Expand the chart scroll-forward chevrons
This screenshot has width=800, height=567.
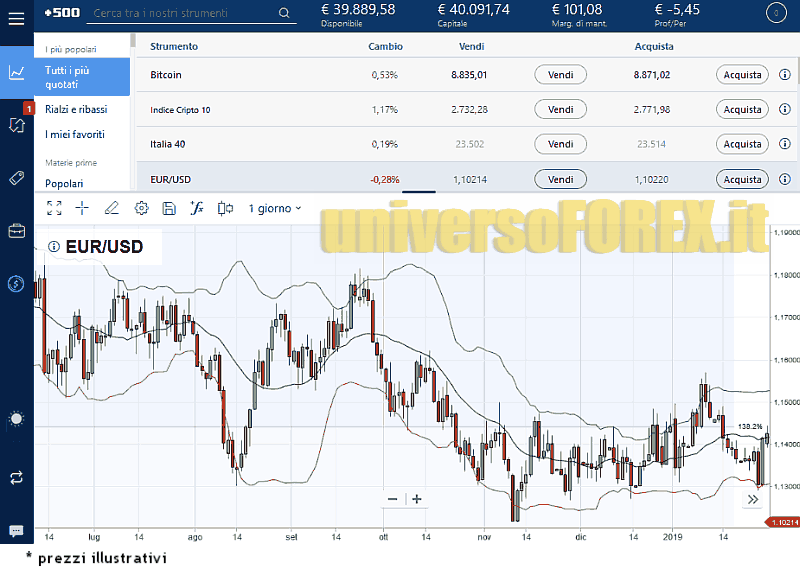pos(753,499)
